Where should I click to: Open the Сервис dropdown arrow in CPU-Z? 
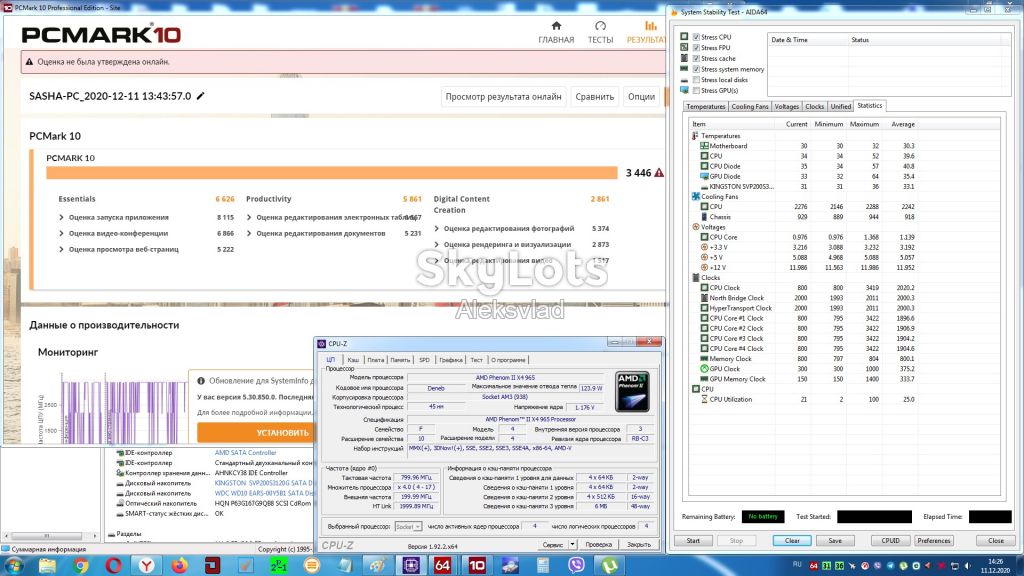[x=572, y=544]
